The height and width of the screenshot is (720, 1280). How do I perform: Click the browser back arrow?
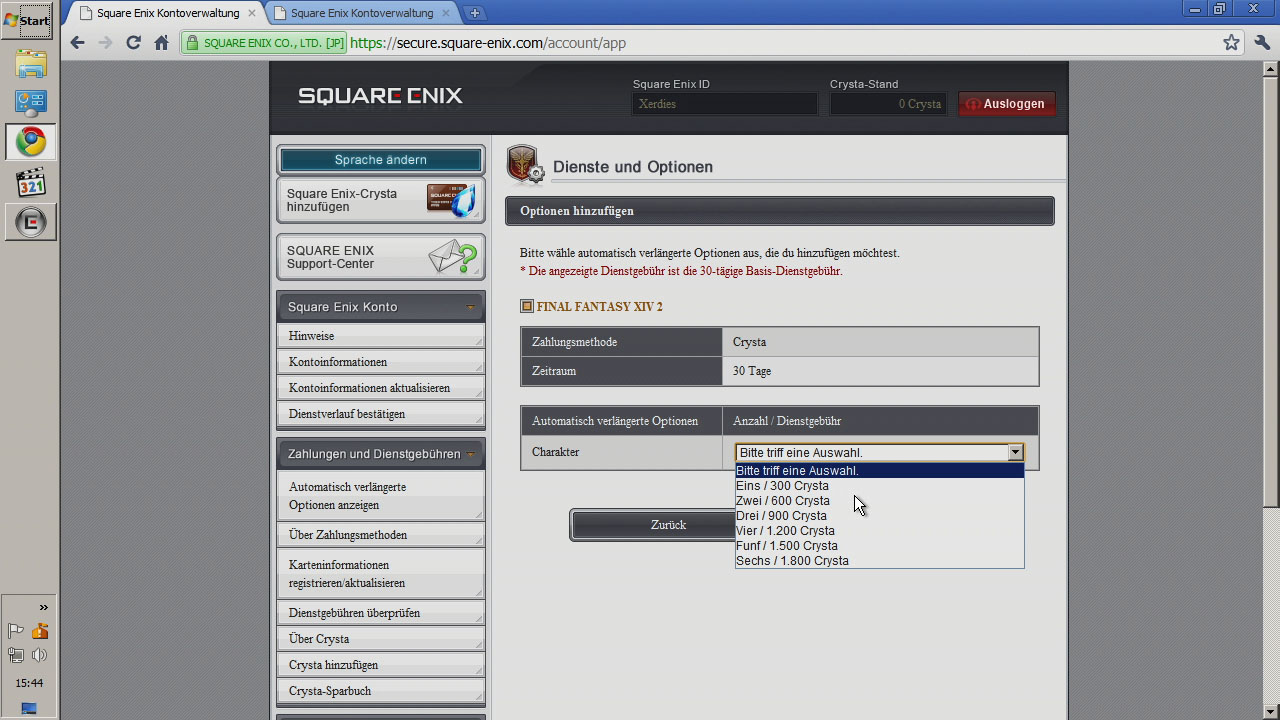click(78, 43)
